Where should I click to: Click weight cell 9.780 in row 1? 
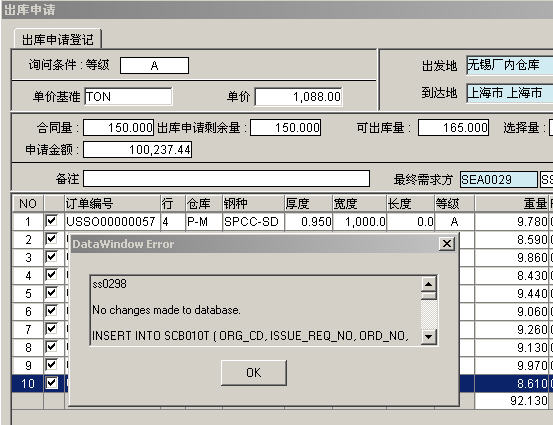point(512,221)
